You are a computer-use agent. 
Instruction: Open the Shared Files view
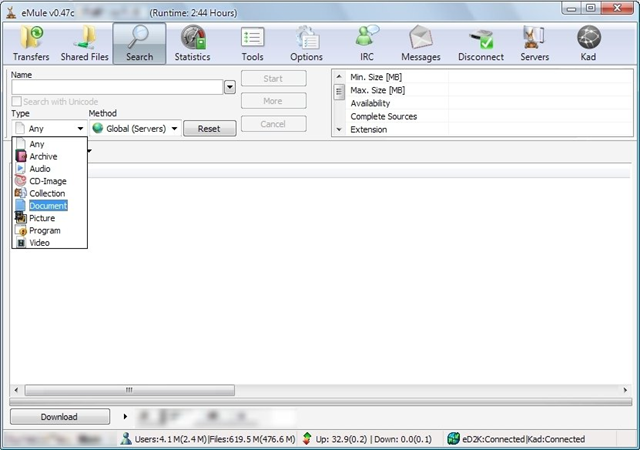[x=84, y=44]
